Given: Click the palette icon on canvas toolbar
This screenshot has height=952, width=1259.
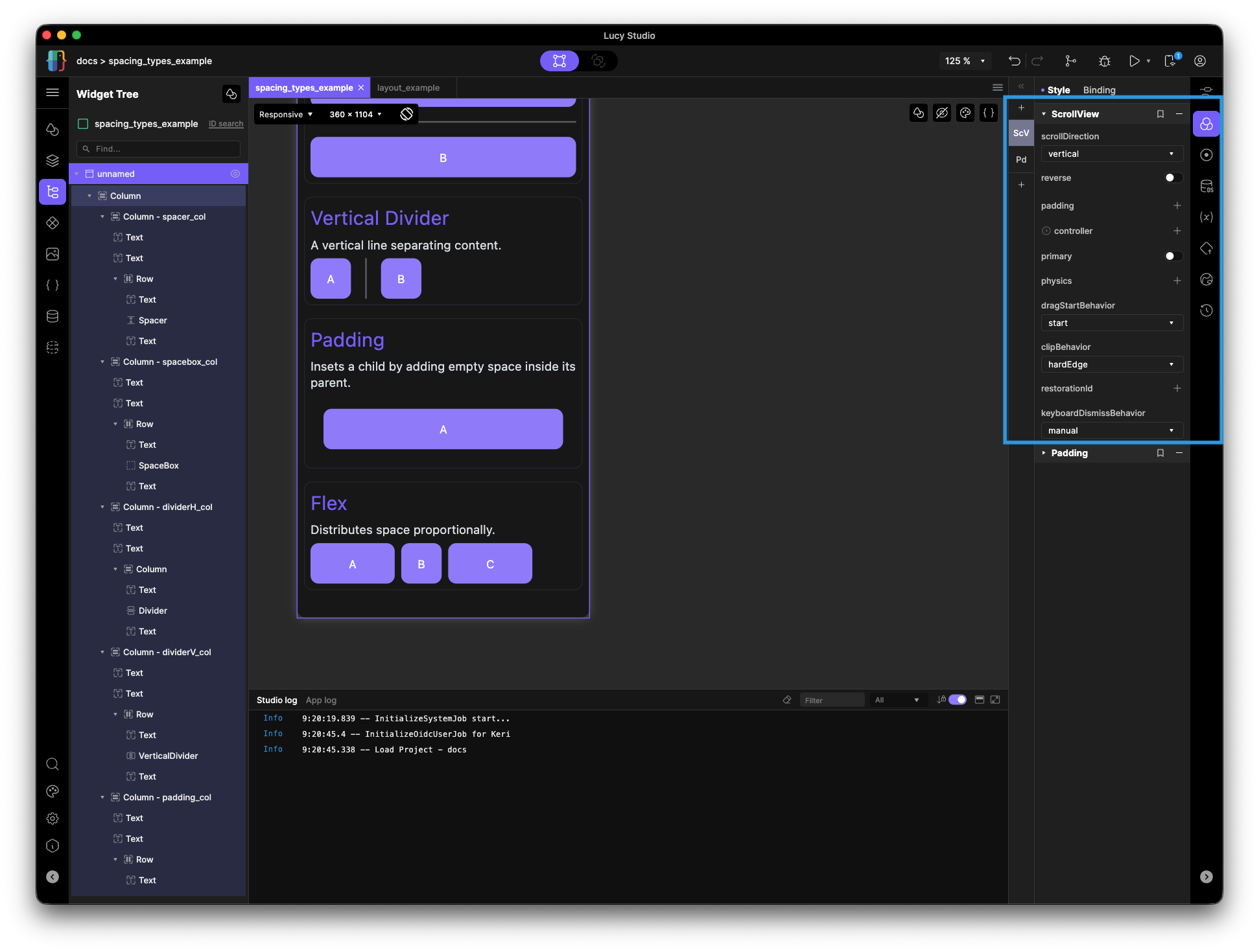Looking at the screenshot, I should pyautogui.click(x=965, y=113).
